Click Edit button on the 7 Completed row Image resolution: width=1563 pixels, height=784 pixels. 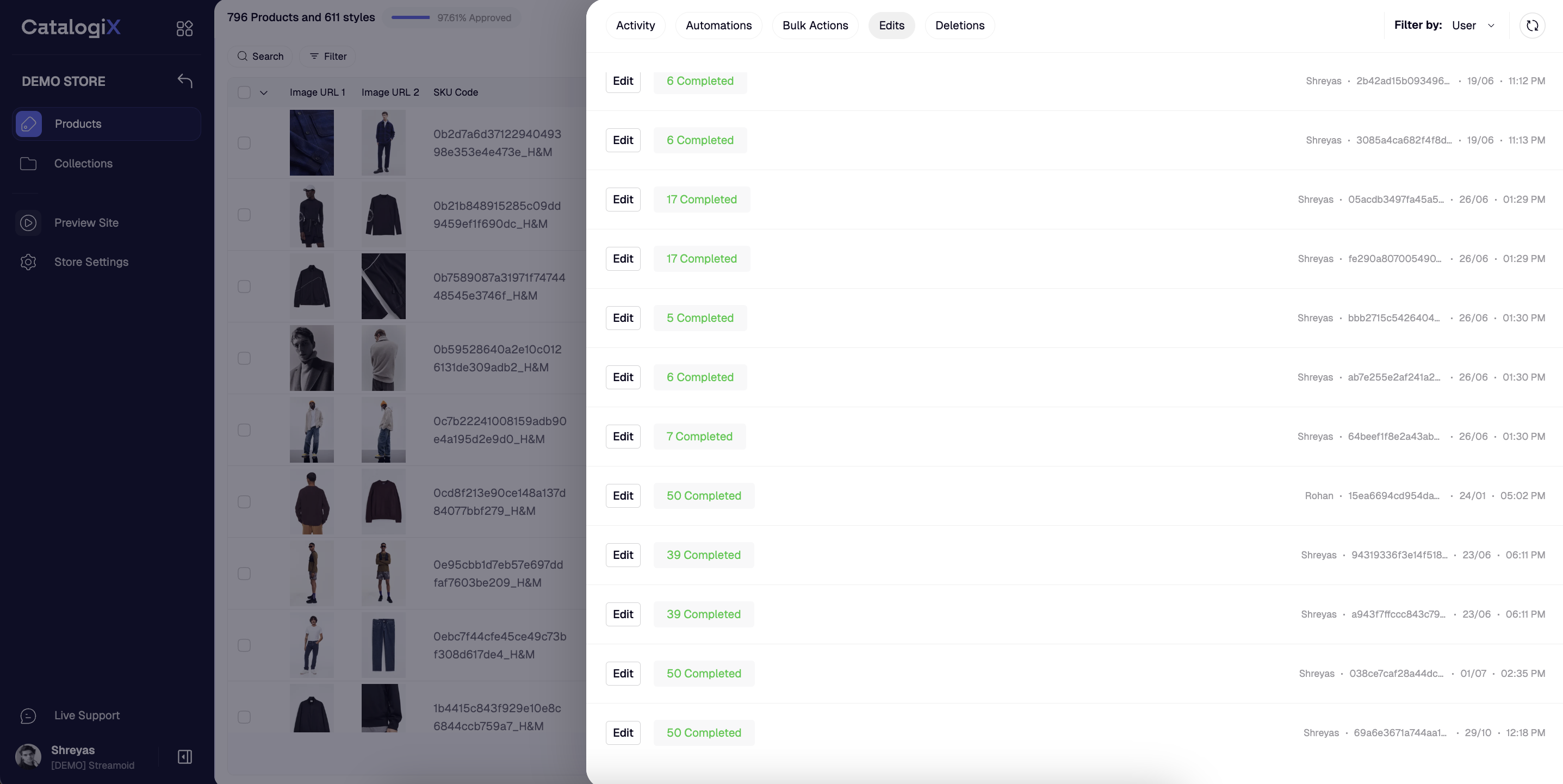623,436
